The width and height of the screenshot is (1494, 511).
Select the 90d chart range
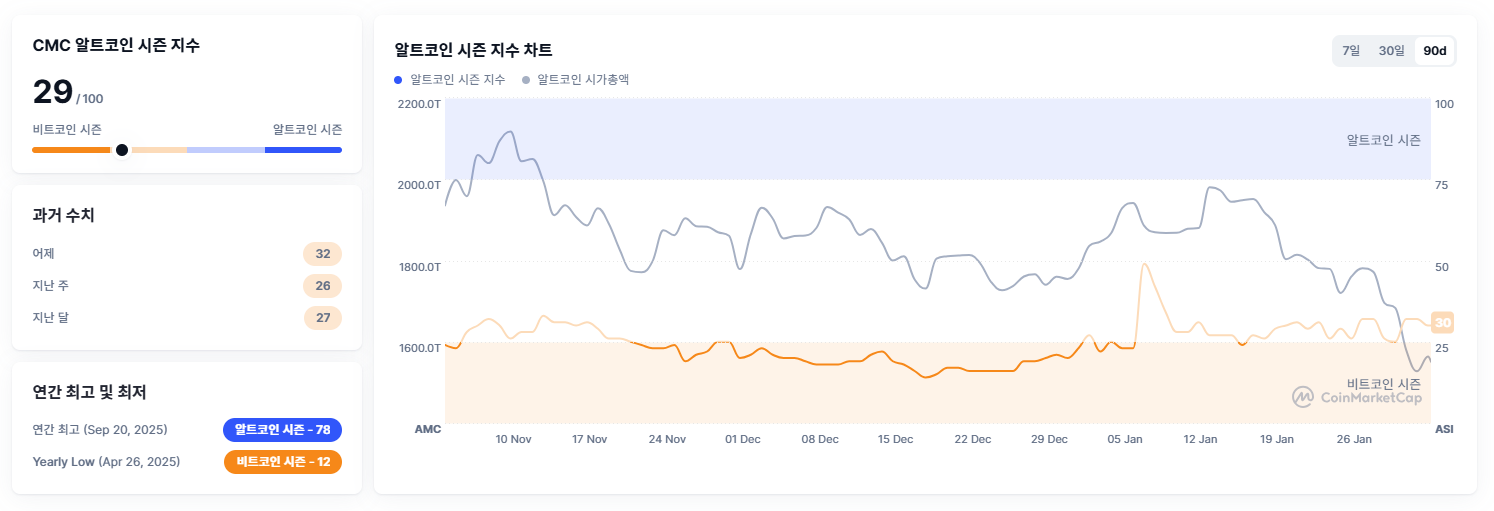(1435, 51)
